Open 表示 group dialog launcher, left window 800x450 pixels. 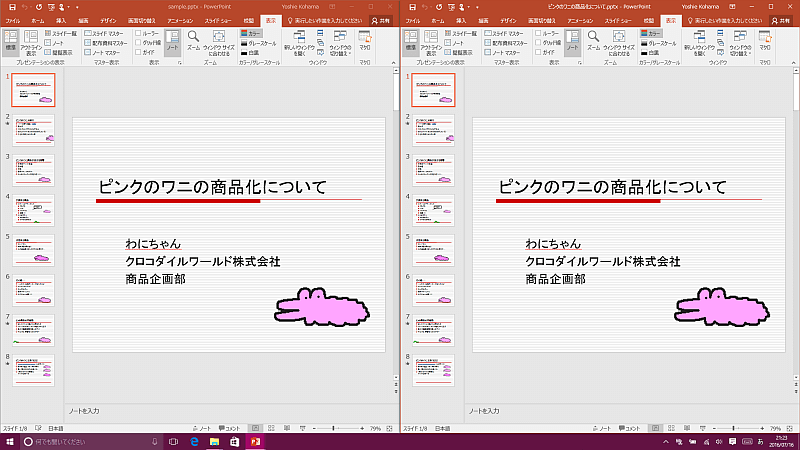[180, 63]
